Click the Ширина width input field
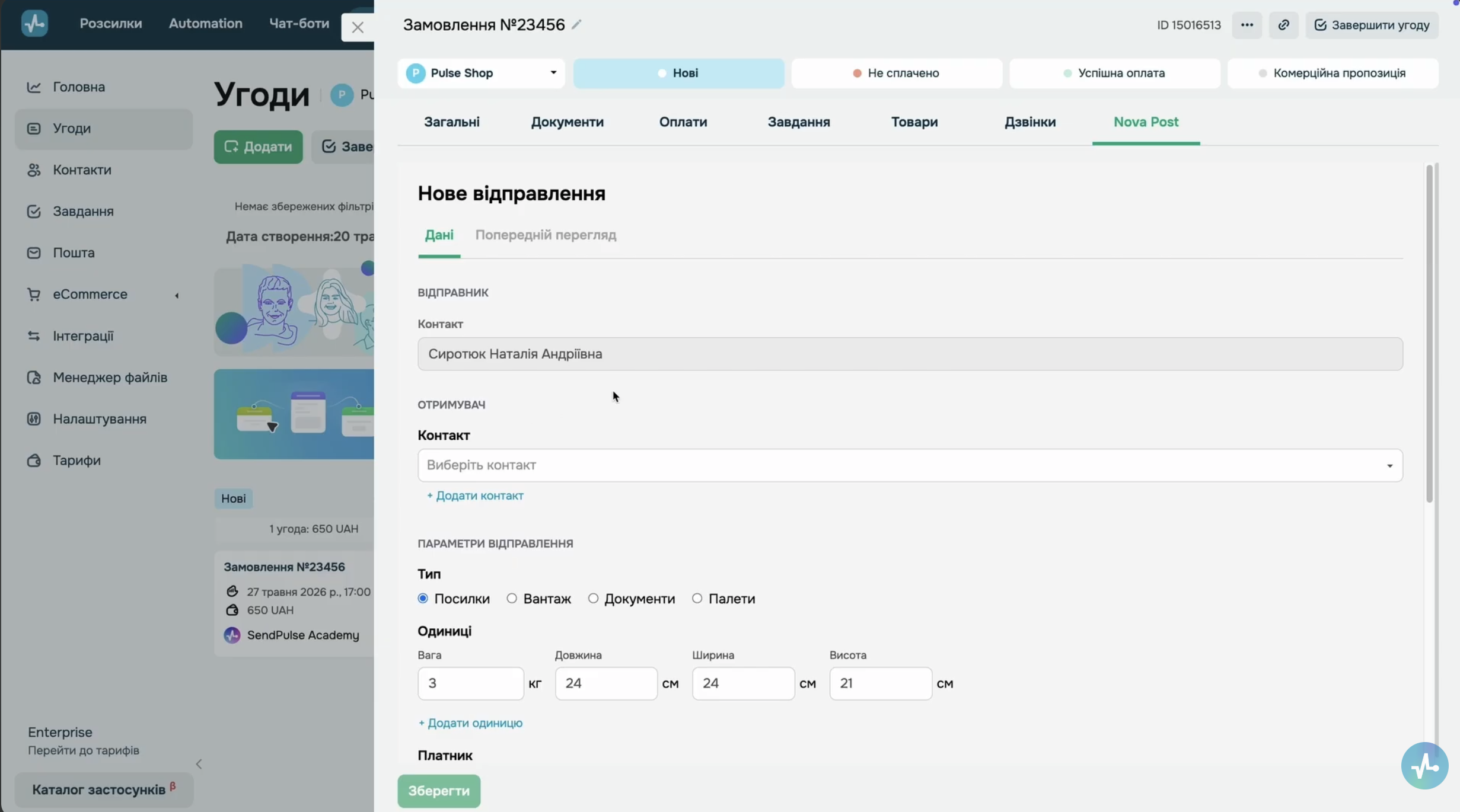Viewport: 1460px width, 812px height. (743, 683)
